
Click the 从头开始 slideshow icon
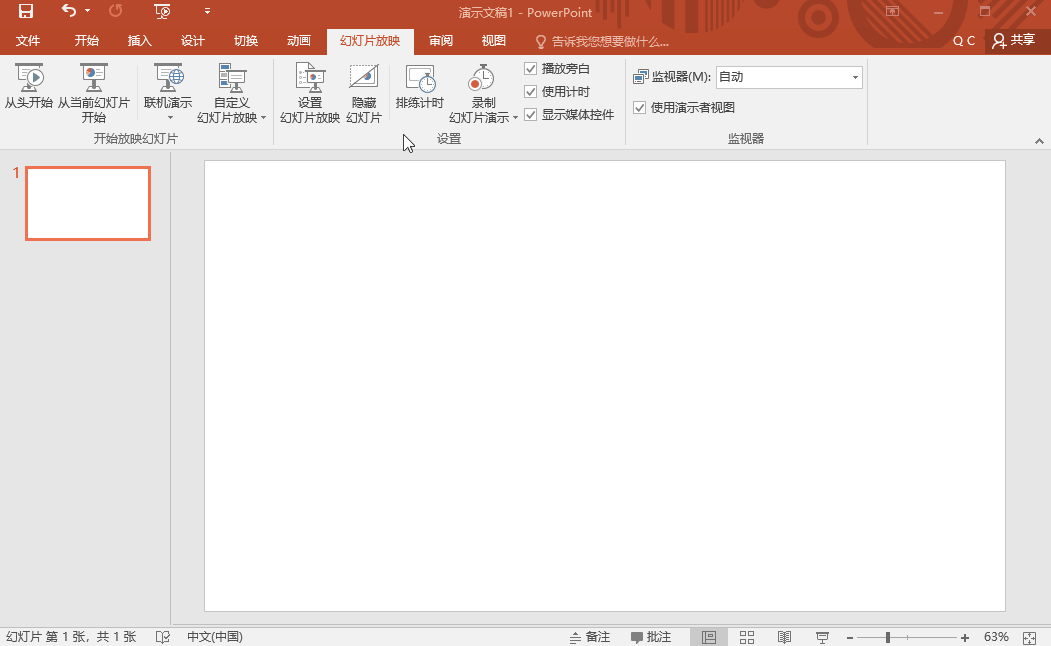pos(29,79)
